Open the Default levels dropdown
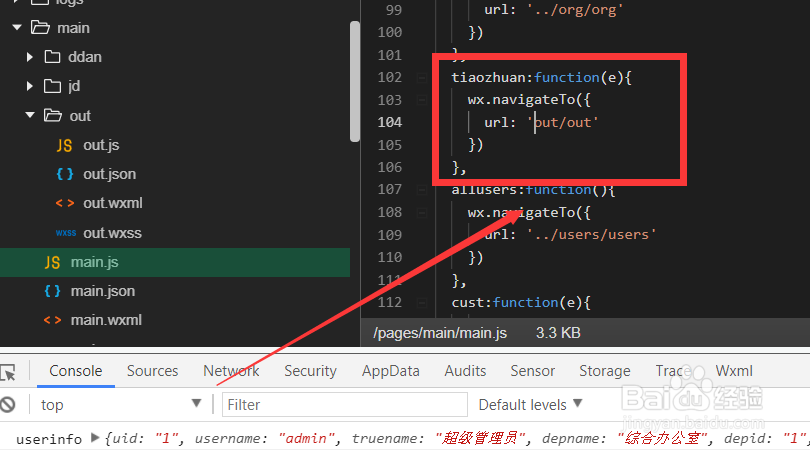This screenshot has width=810, height=451. pyautogui.click(x=530, y=405)
